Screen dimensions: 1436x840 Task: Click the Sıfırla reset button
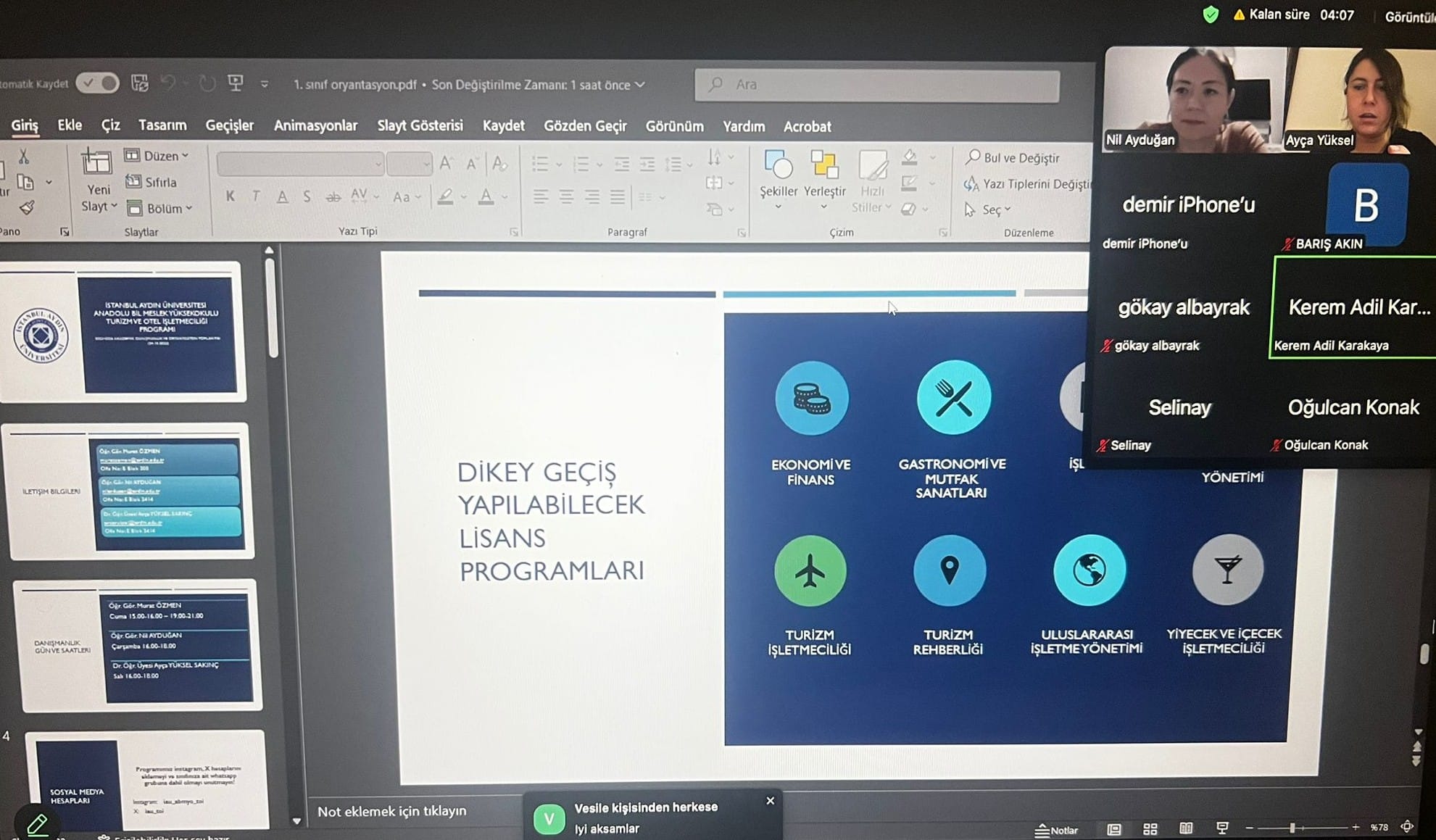click(x=151, y=182)
